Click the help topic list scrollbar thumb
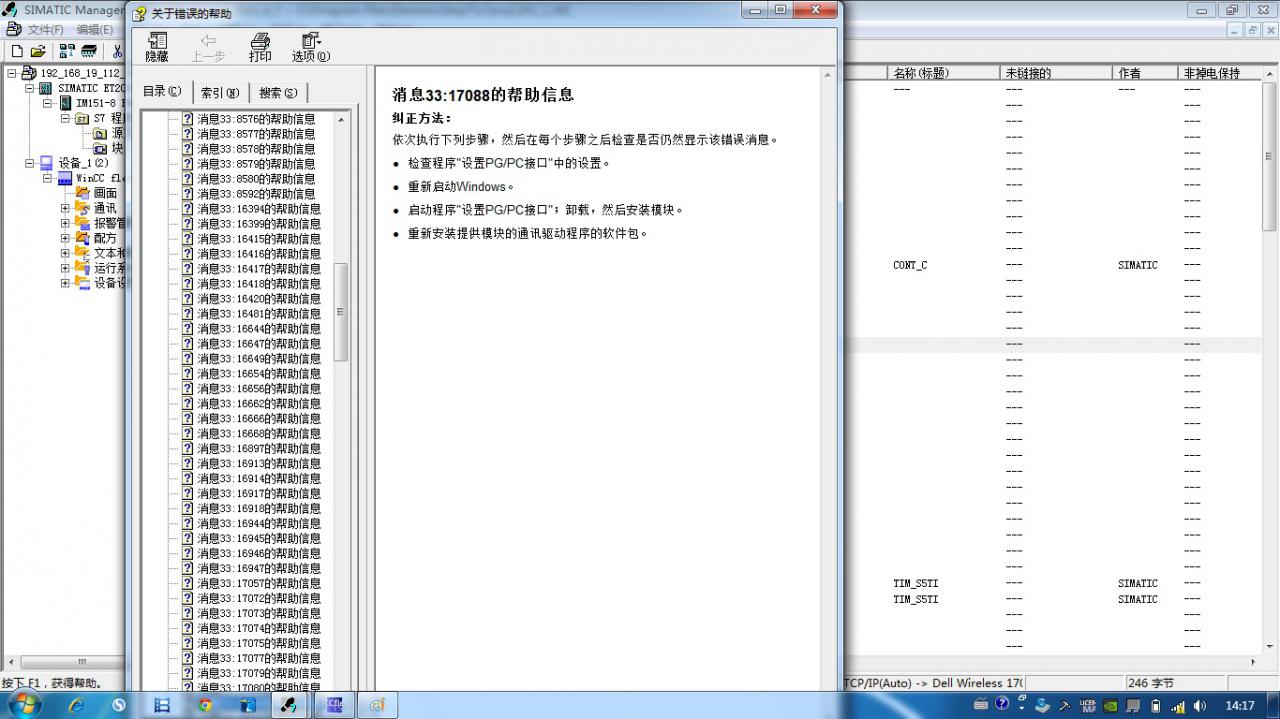Screen dimensions: 1280x719 (x=340, y=312)
